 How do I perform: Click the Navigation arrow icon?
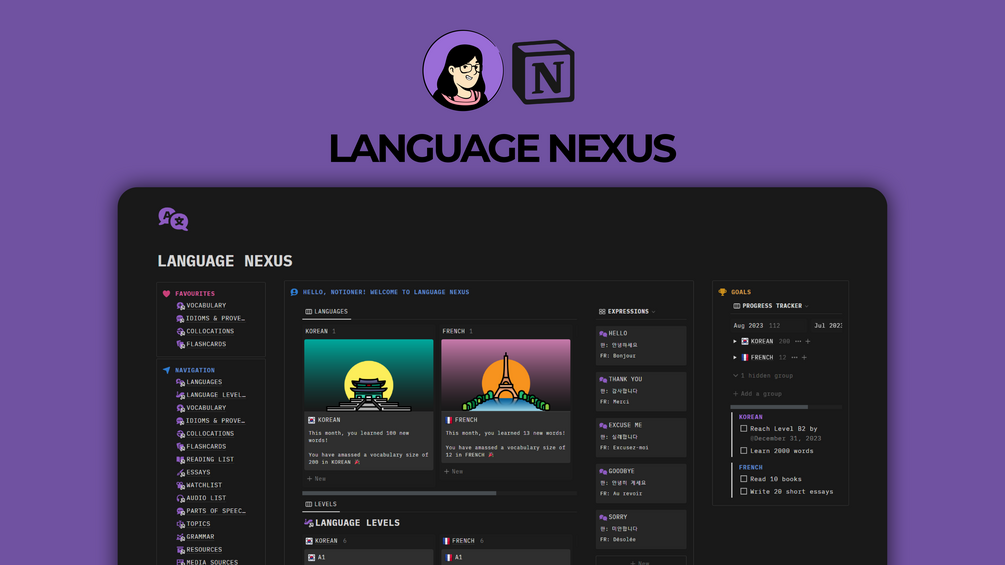click(x=167, y=370)
